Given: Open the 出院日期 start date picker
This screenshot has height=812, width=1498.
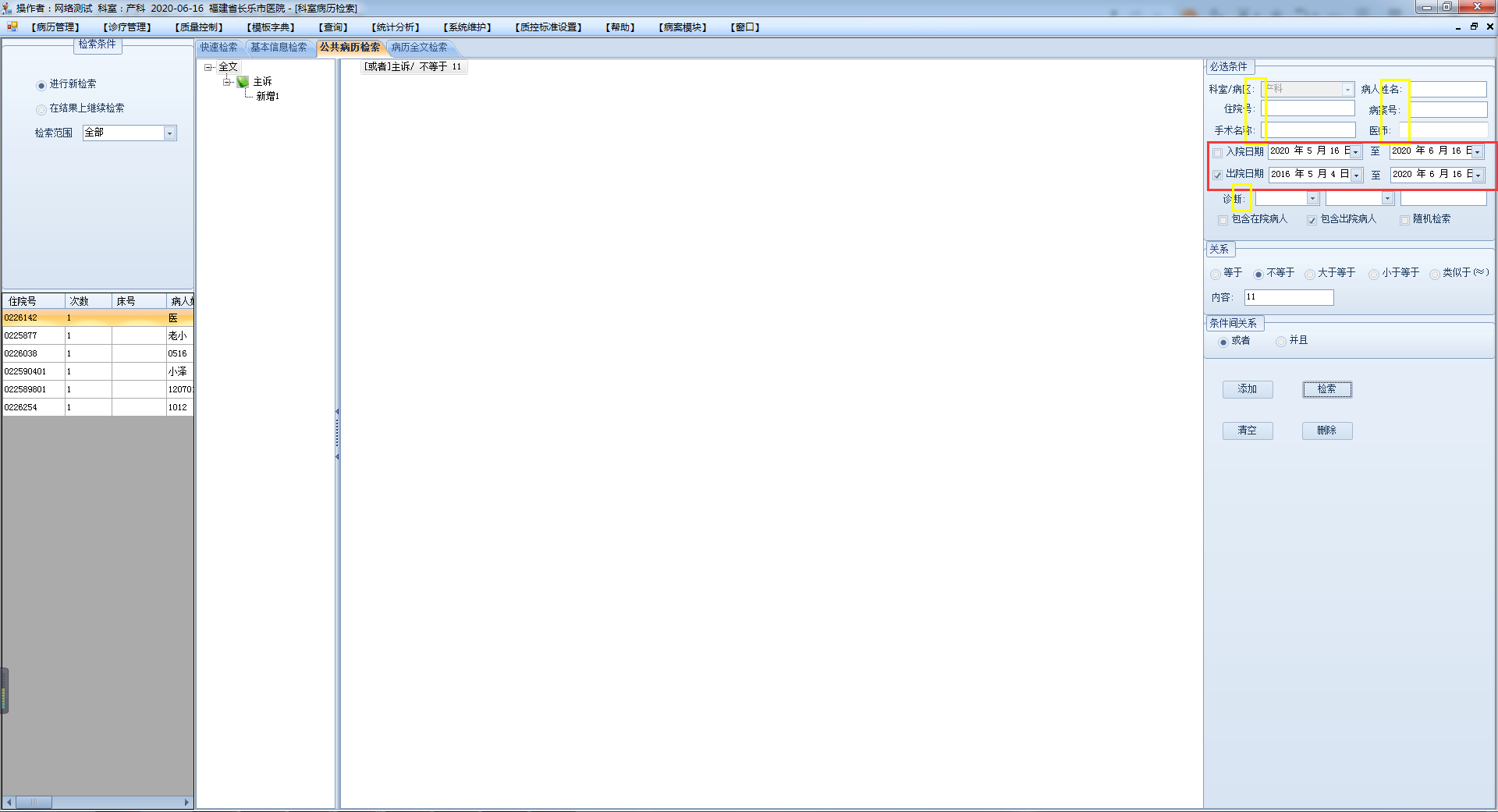Looking at the screenshot, I should click(1356, 175).
